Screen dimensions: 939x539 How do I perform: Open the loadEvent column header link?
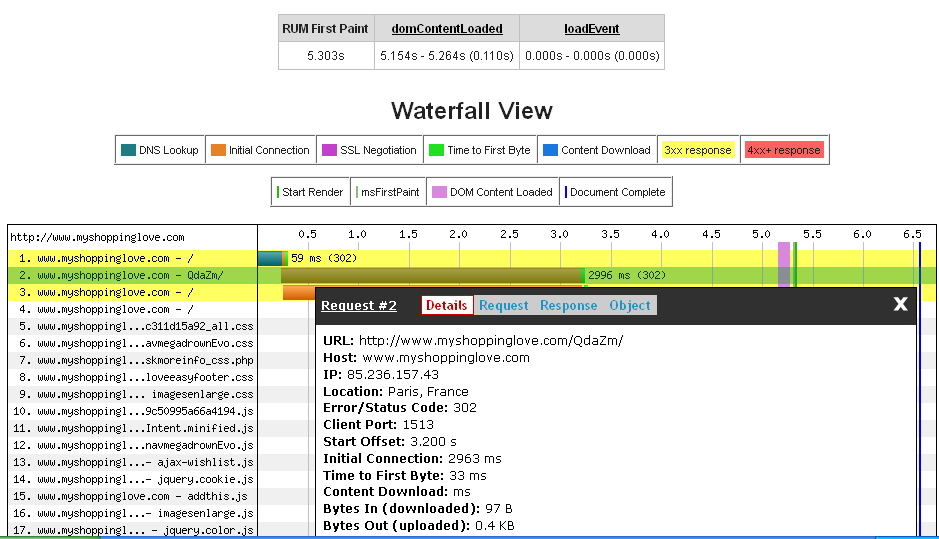592,28
